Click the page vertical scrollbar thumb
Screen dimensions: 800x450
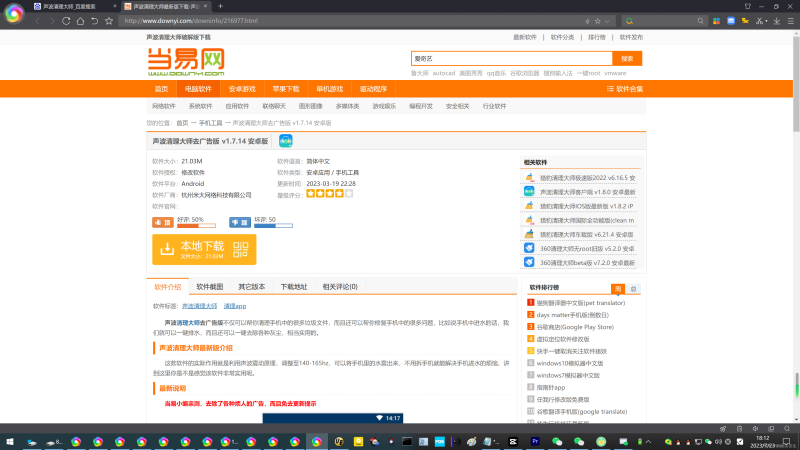click(x=796, y=82)
